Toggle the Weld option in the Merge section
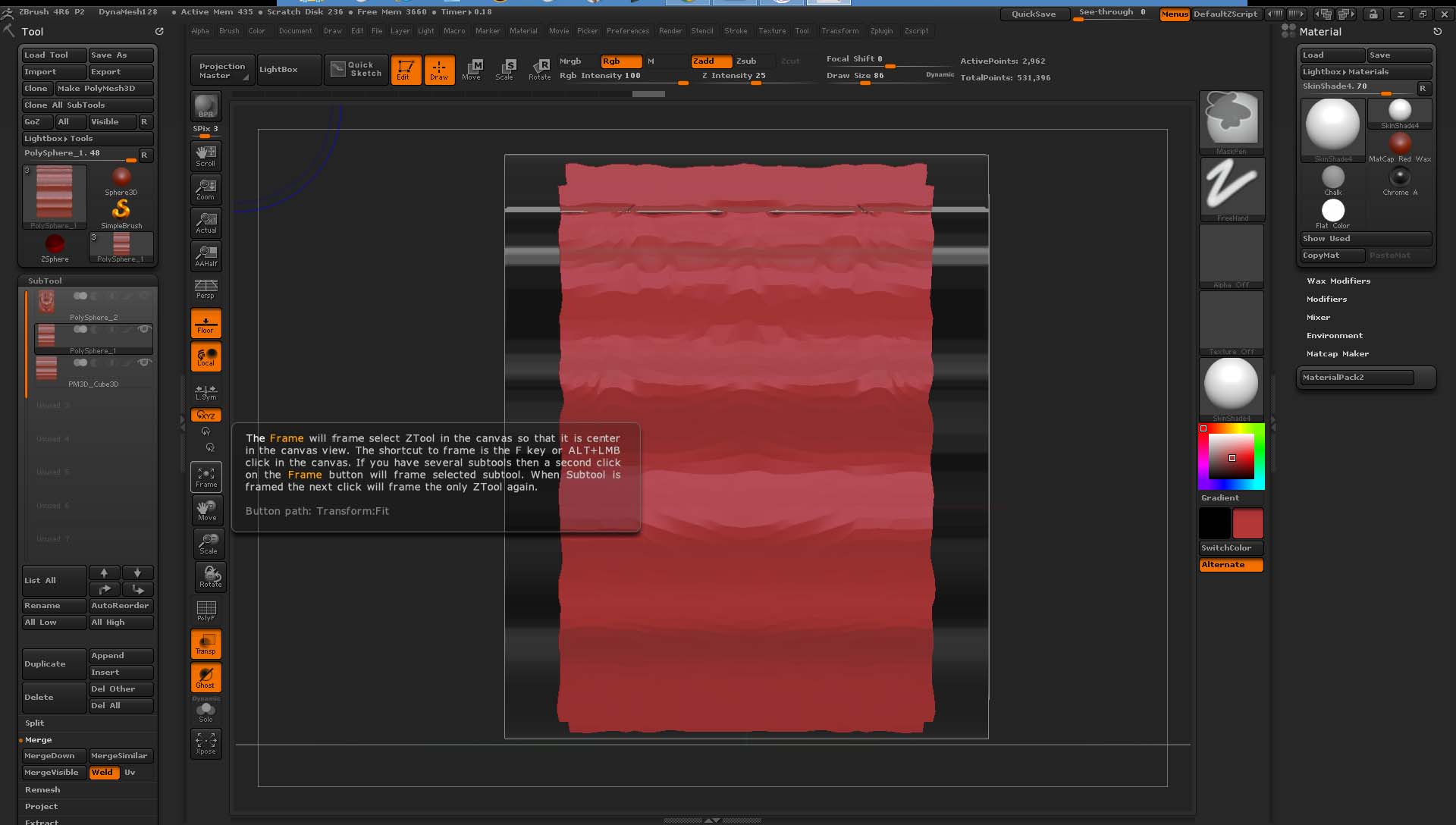Screen dimensions: 1456x825 (103, 773)
